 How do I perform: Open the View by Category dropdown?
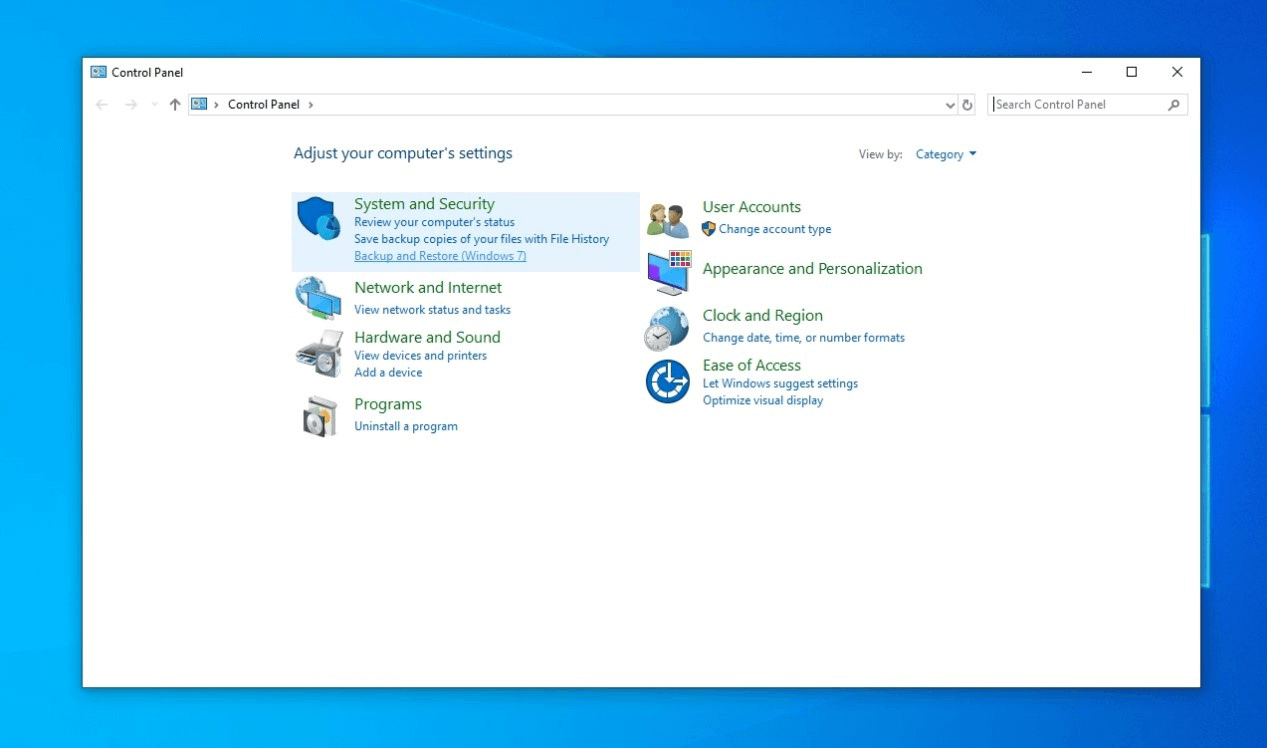(945, 154)
